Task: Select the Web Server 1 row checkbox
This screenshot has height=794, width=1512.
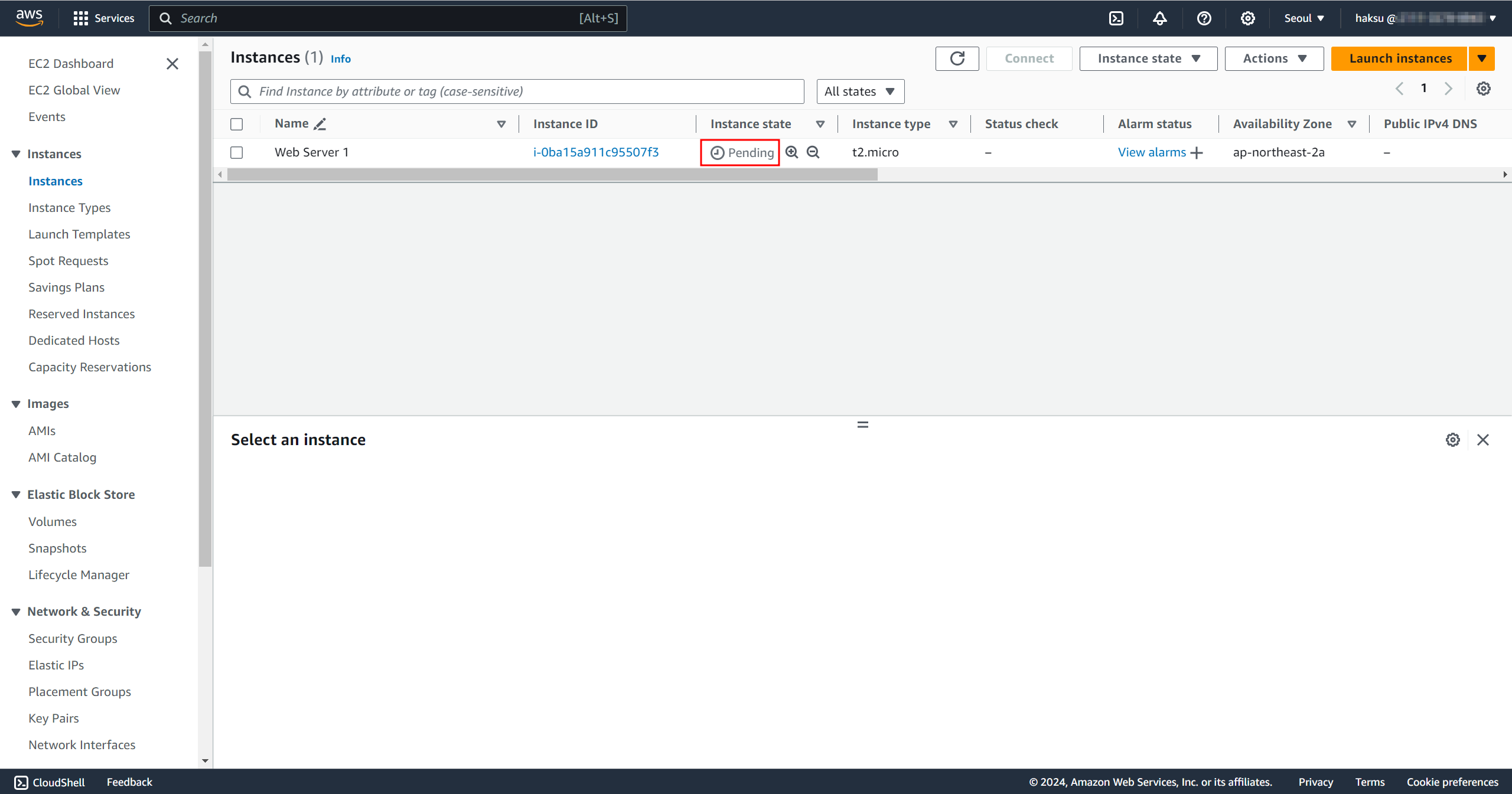Action: [237, 152]
